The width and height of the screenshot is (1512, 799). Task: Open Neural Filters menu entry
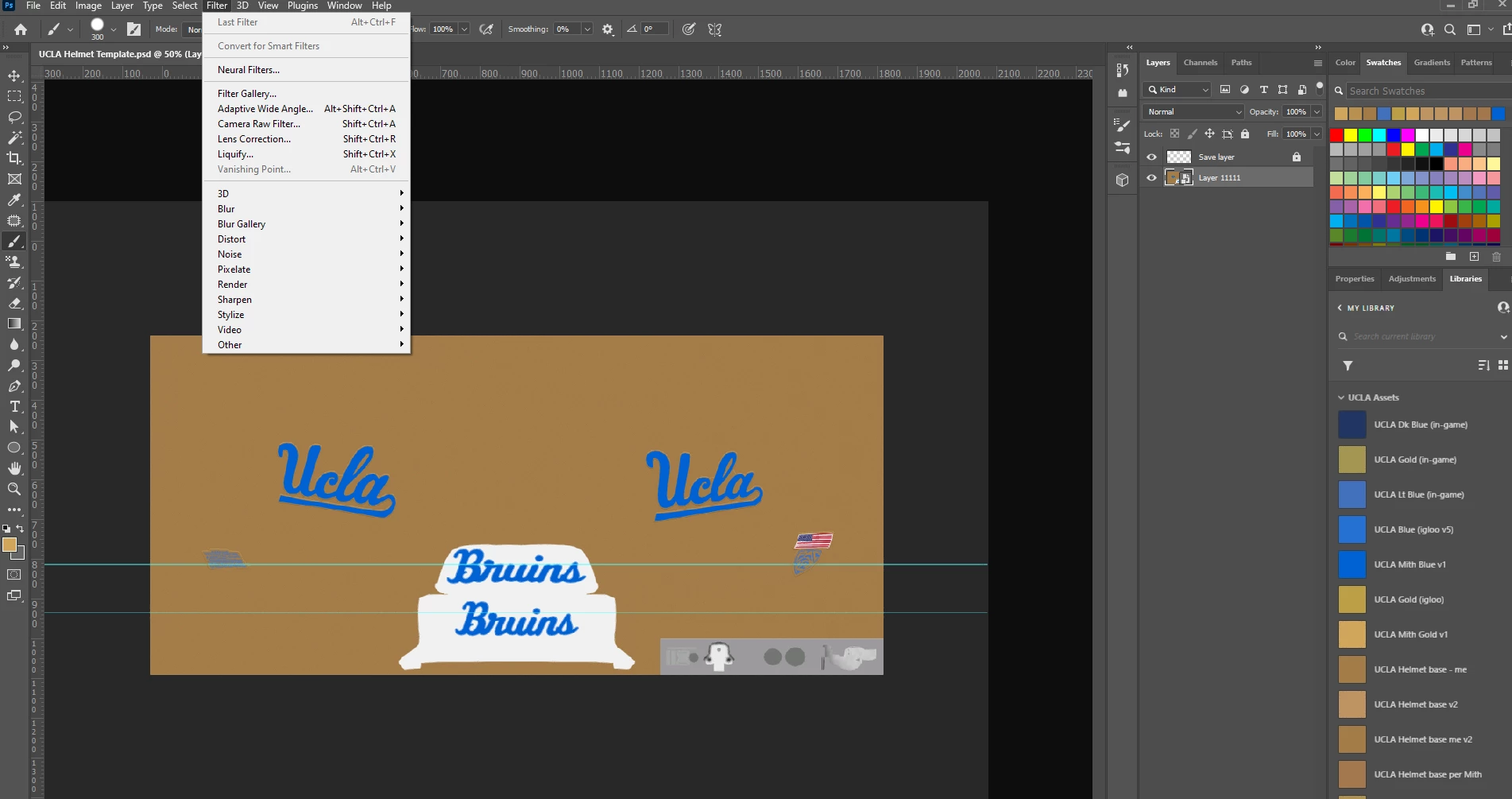tap(249, 70)
